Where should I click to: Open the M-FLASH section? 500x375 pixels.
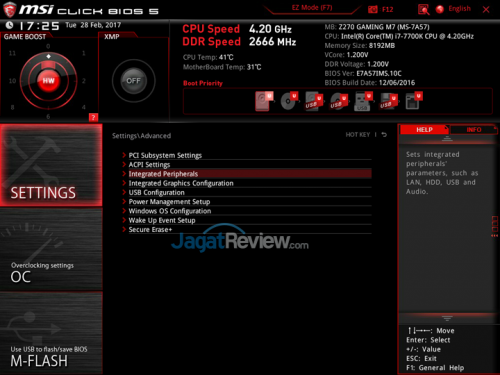pyautogui.click(x=51, y=333)
